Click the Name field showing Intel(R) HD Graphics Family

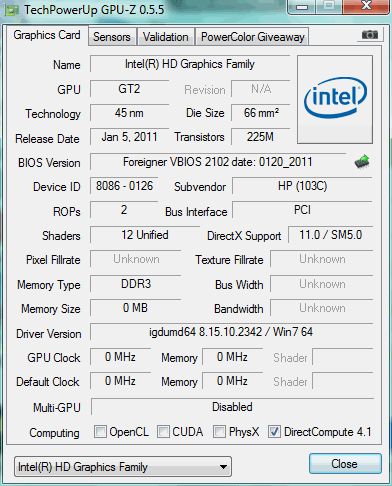pyautogui.click(x=190, y=64)
